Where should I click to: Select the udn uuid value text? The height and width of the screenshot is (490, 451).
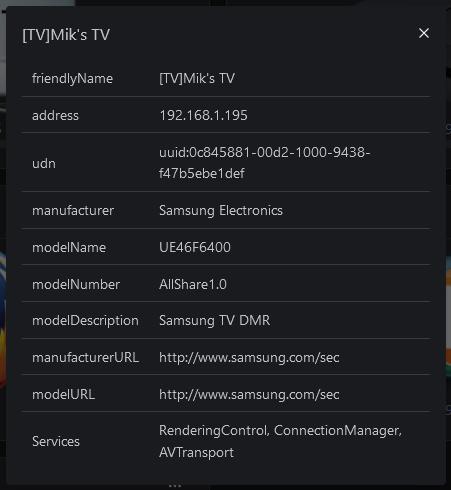265,163
